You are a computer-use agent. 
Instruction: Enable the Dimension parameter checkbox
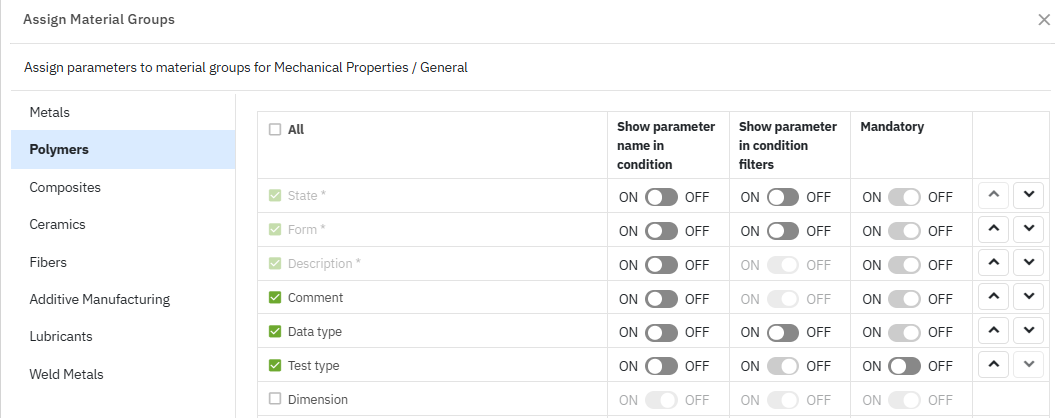275,399
